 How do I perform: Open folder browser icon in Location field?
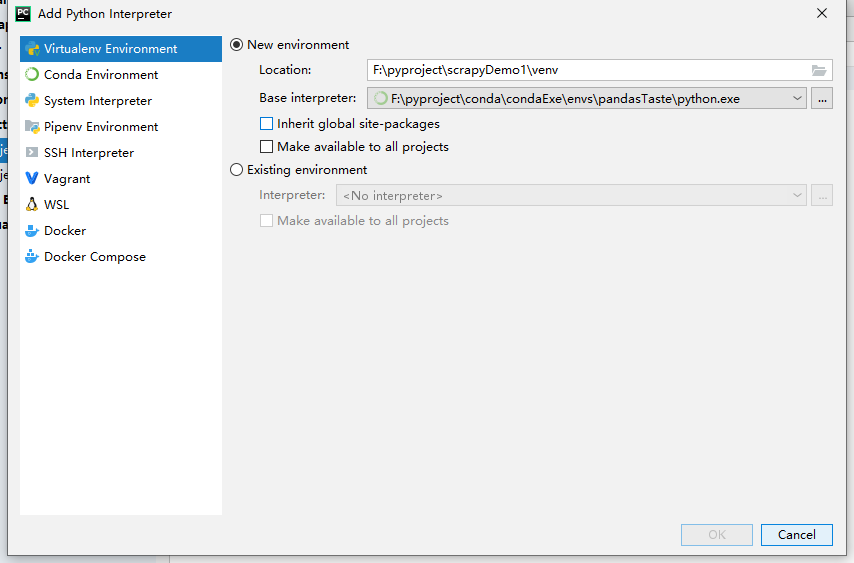pyautogui.click(x=819, y=70)
